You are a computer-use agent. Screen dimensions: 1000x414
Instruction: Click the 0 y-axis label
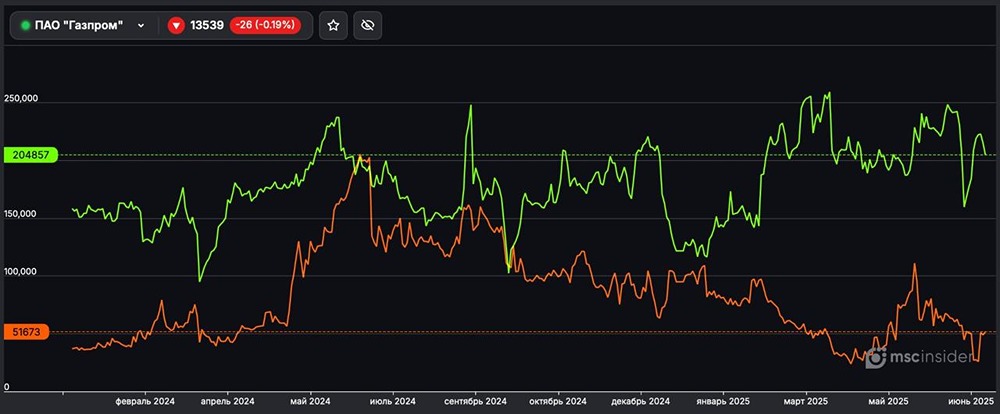(x=7, y=387)
